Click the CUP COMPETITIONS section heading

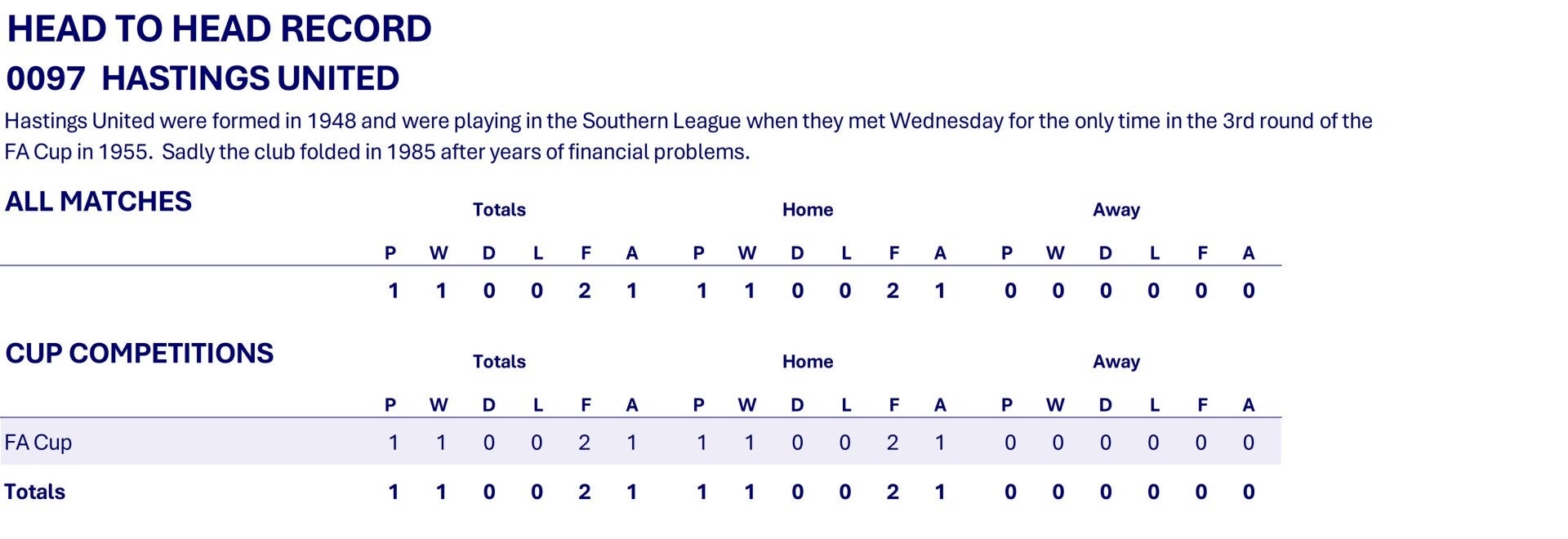[x=139, y=354]
